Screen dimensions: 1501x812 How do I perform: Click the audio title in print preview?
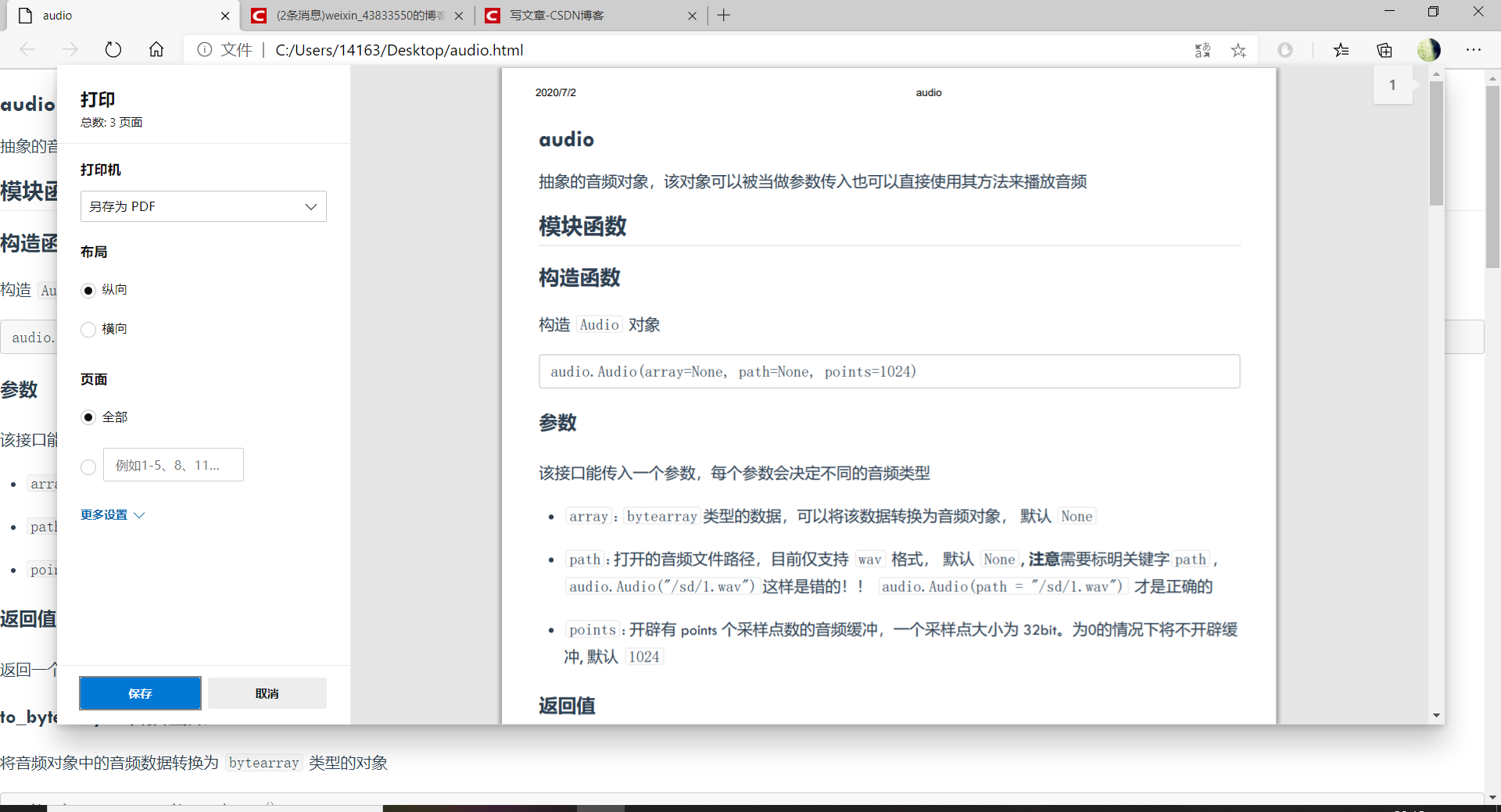click(566, 139)
